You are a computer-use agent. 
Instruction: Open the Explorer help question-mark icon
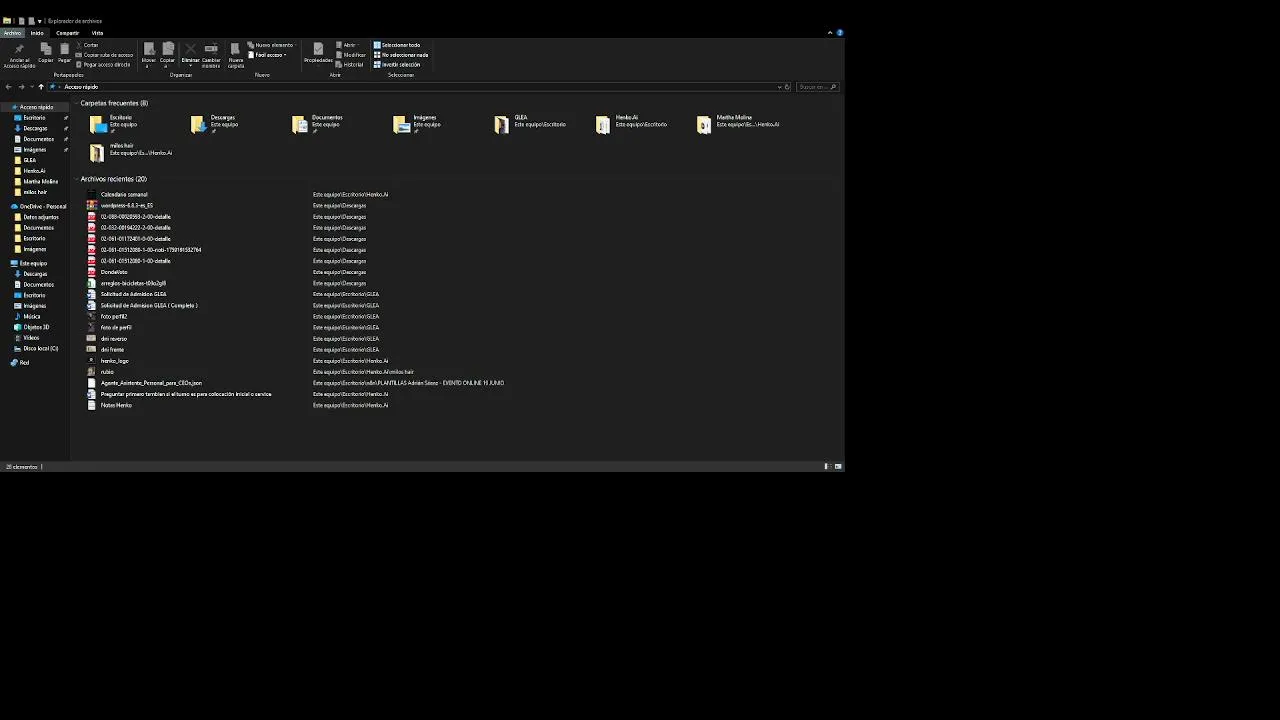tap(840, 33)
